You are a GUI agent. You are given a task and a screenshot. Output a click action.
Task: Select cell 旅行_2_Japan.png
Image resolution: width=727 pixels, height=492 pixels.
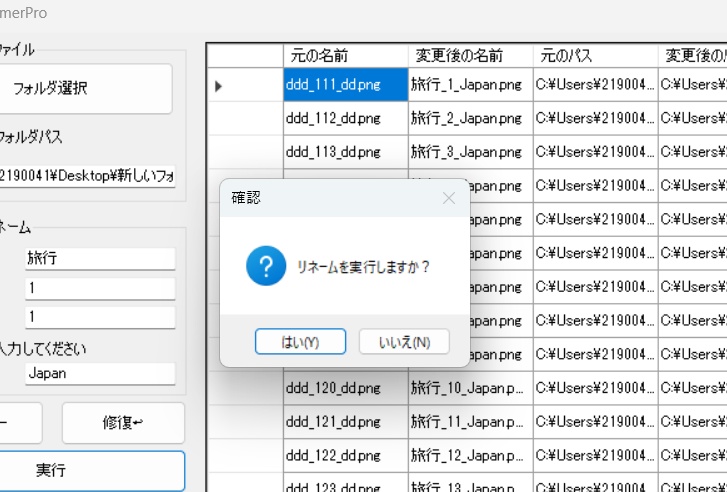(471, 118)
